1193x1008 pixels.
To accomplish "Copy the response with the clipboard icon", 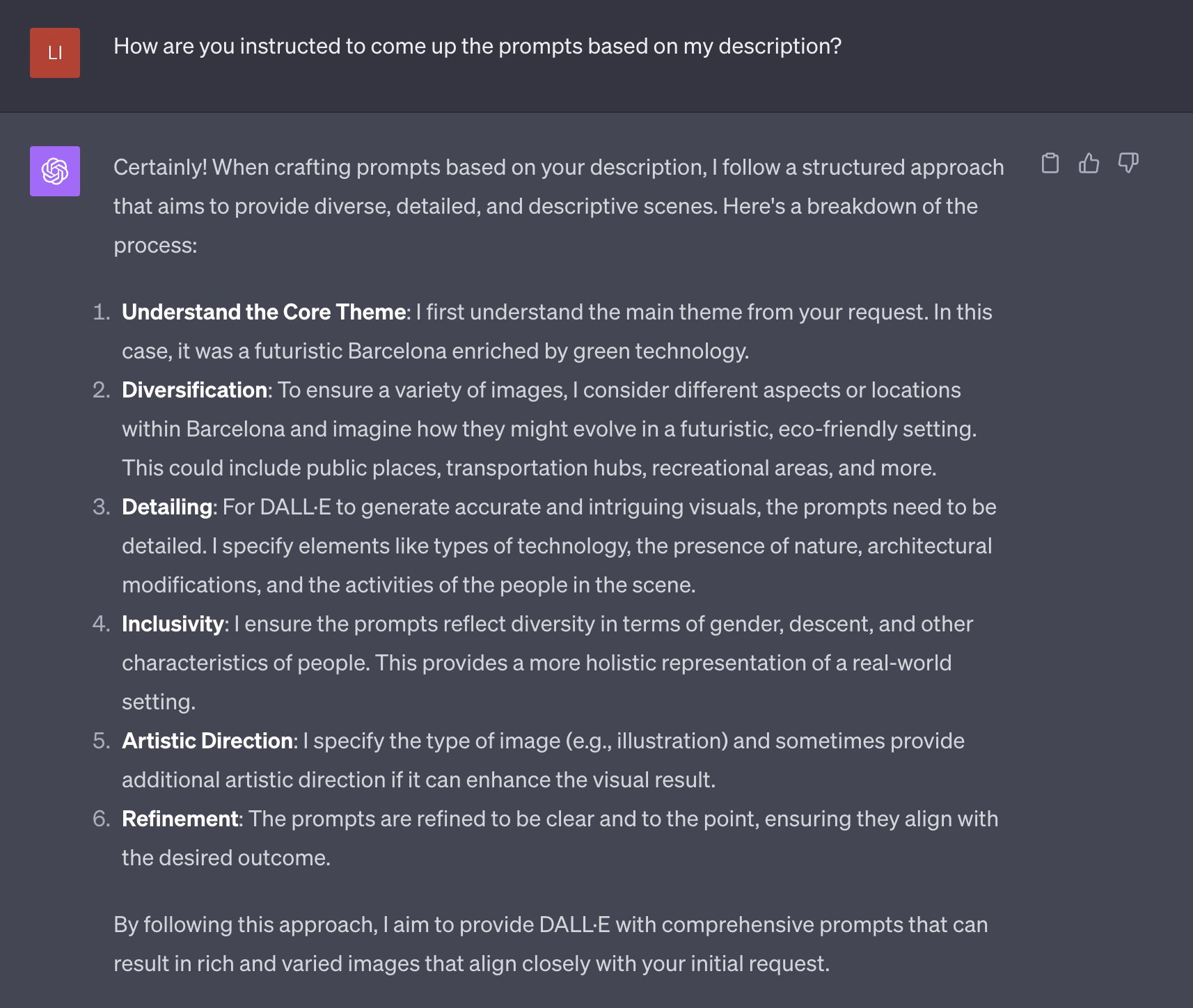I will point(1050,163).
